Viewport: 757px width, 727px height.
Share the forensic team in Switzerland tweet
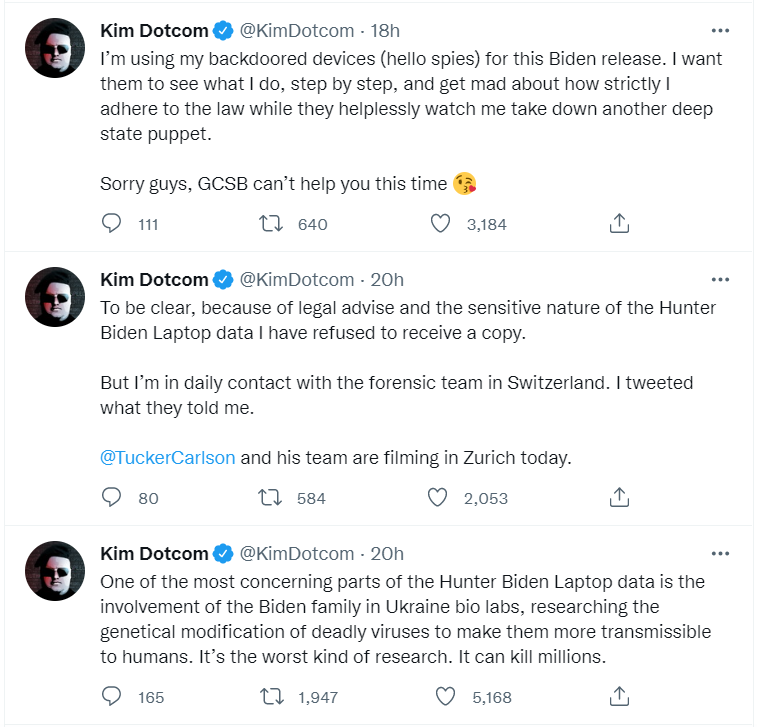(x=619, y=497)
